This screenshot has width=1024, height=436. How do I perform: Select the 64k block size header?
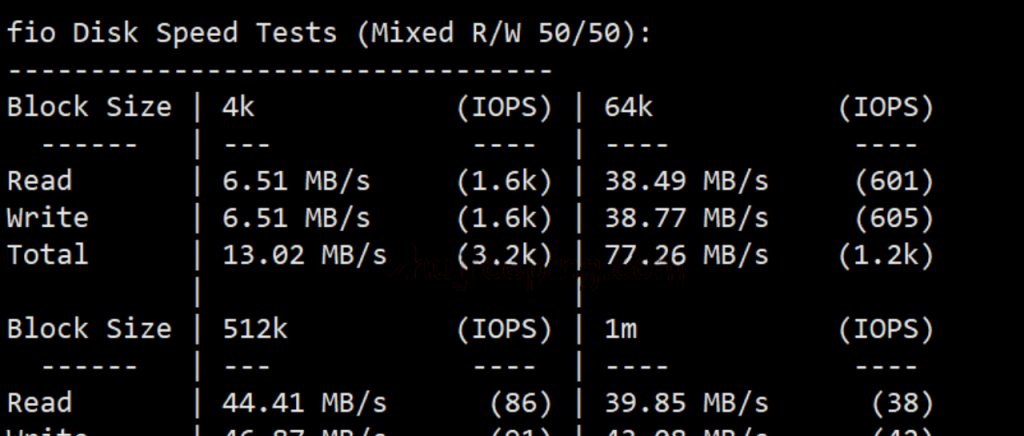pyautogui.click(x=628, y=107)
